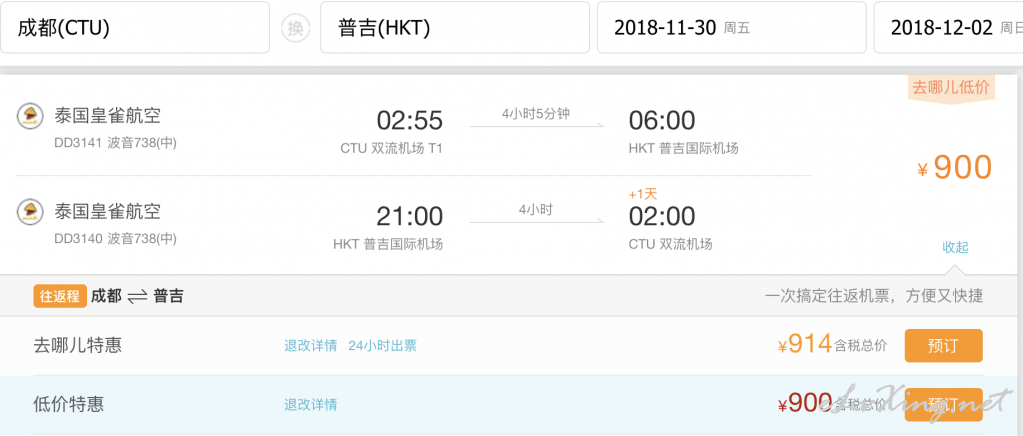Collapse the fare list with 收起
The height and width of the screenshot is (436, 1023).
point(955,247)
